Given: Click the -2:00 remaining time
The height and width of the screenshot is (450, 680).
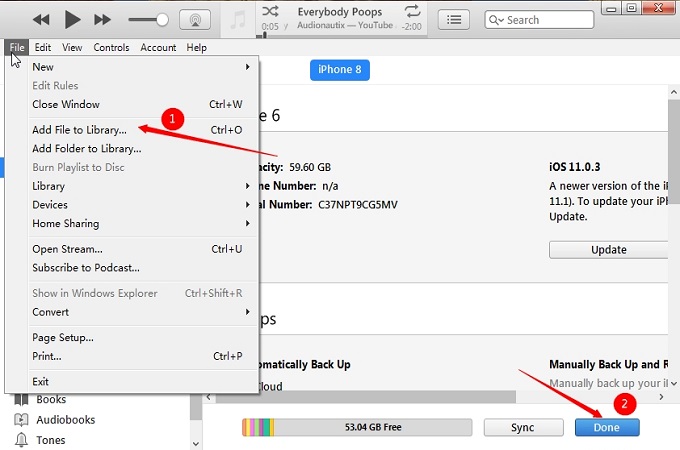Looking at the screenshot, I should [x=411, y=26].
